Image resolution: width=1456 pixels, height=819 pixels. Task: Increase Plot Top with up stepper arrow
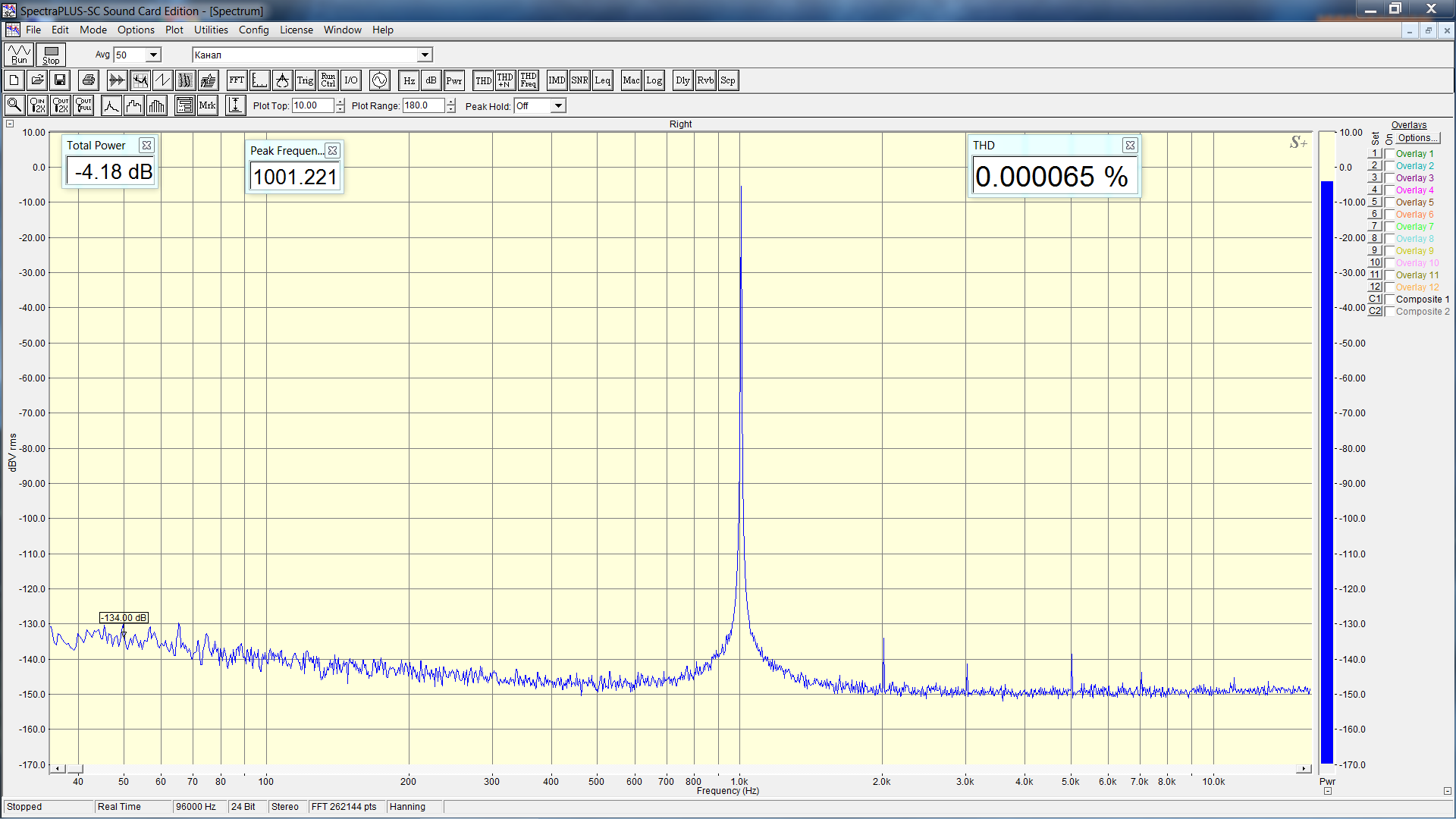point(340,102)
